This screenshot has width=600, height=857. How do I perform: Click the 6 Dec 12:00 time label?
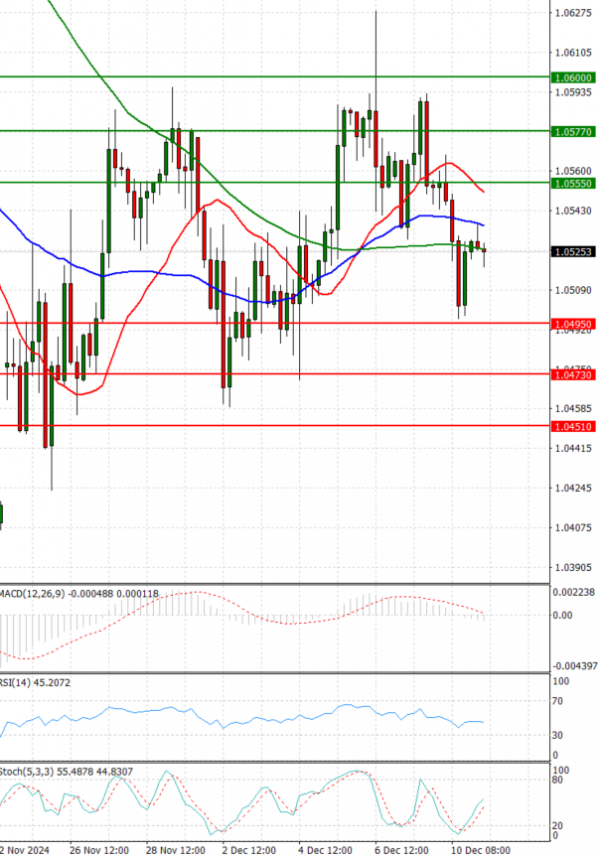coord(402,850)
